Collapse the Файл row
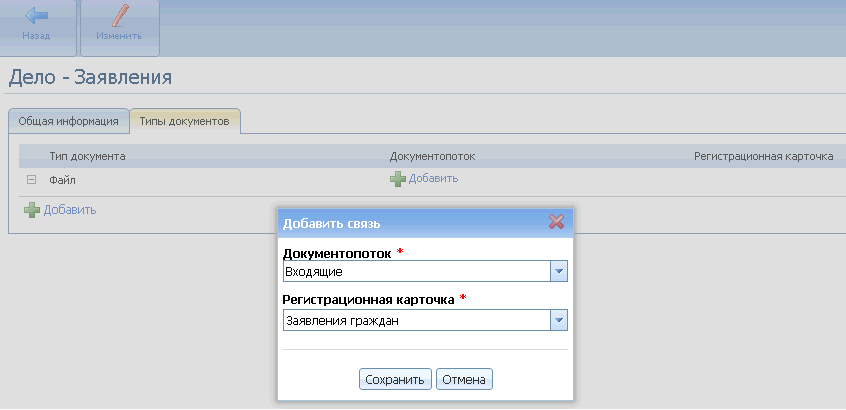The width and height of the screenshot is (846, 410). (x=31, y=180)
